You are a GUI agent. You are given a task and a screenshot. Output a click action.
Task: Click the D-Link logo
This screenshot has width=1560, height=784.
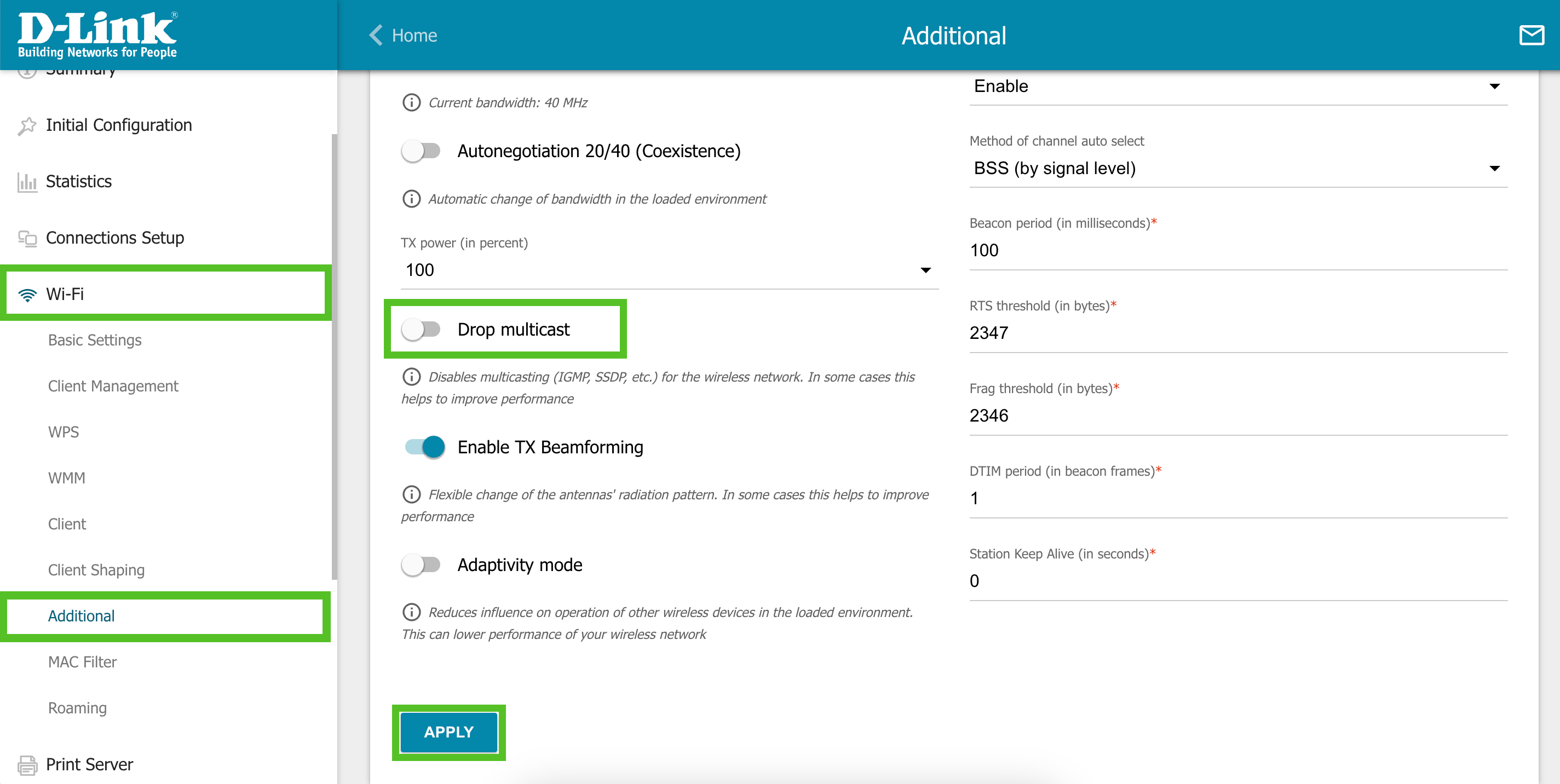pos(97,34)
